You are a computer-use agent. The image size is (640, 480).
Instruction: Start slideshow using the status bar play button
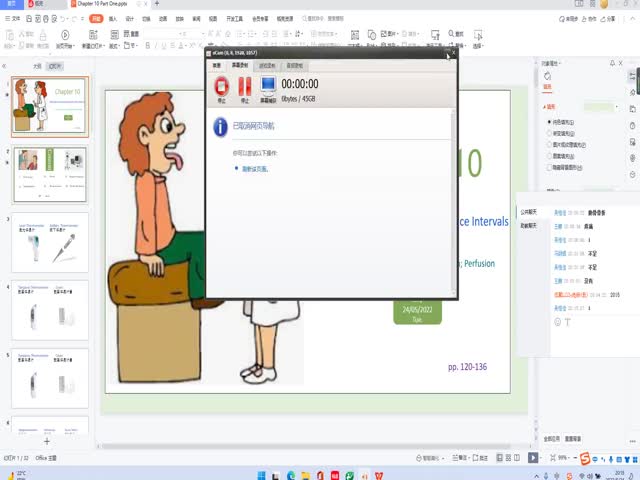533,457
